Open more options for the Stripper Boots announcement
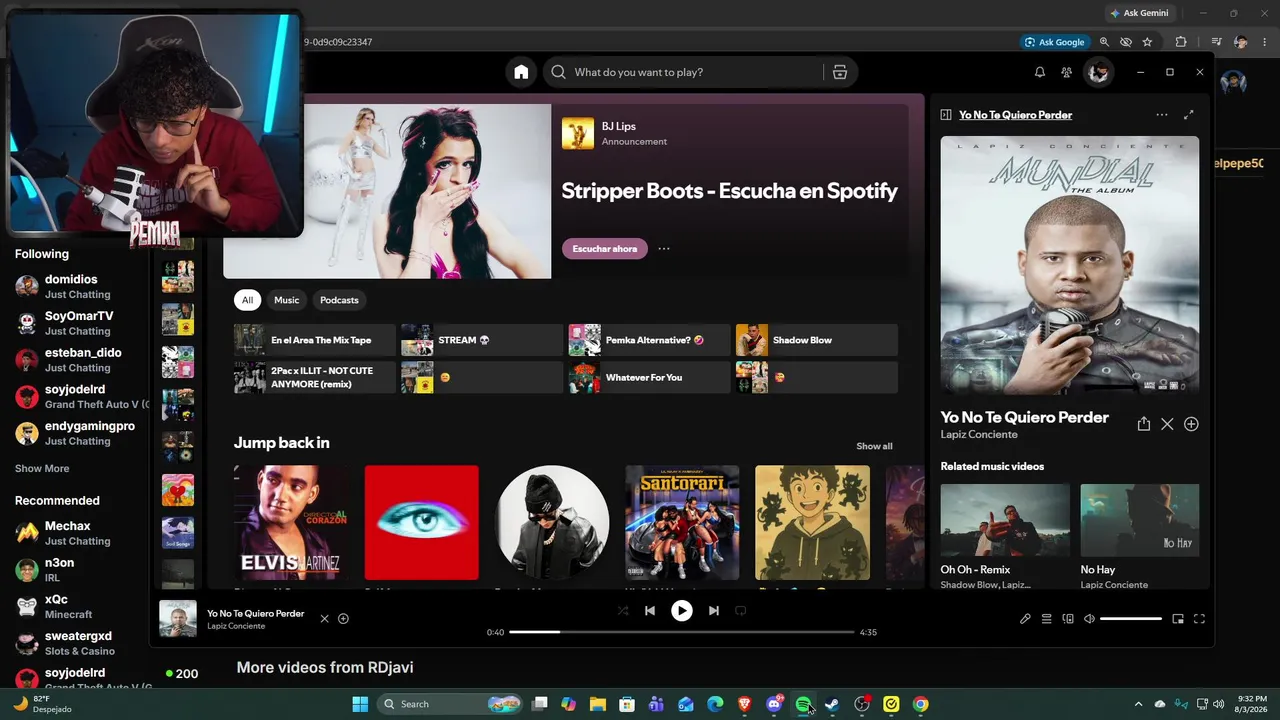This screenshot has width=1280, height=720. click(664, 249)
